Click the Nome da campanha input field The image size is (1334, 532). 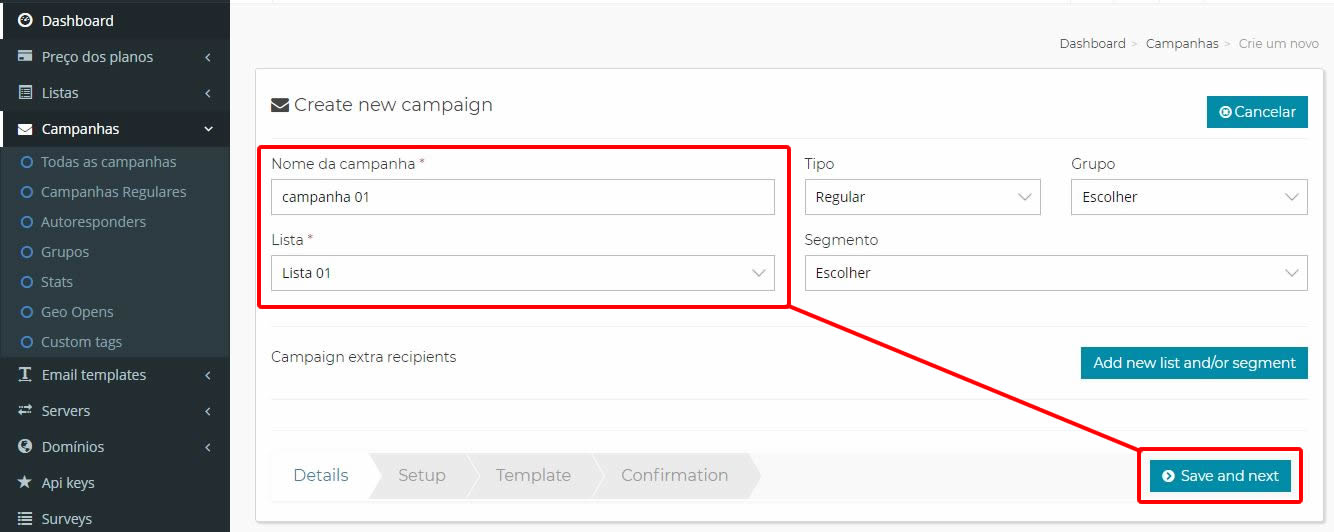click(523, 197)
